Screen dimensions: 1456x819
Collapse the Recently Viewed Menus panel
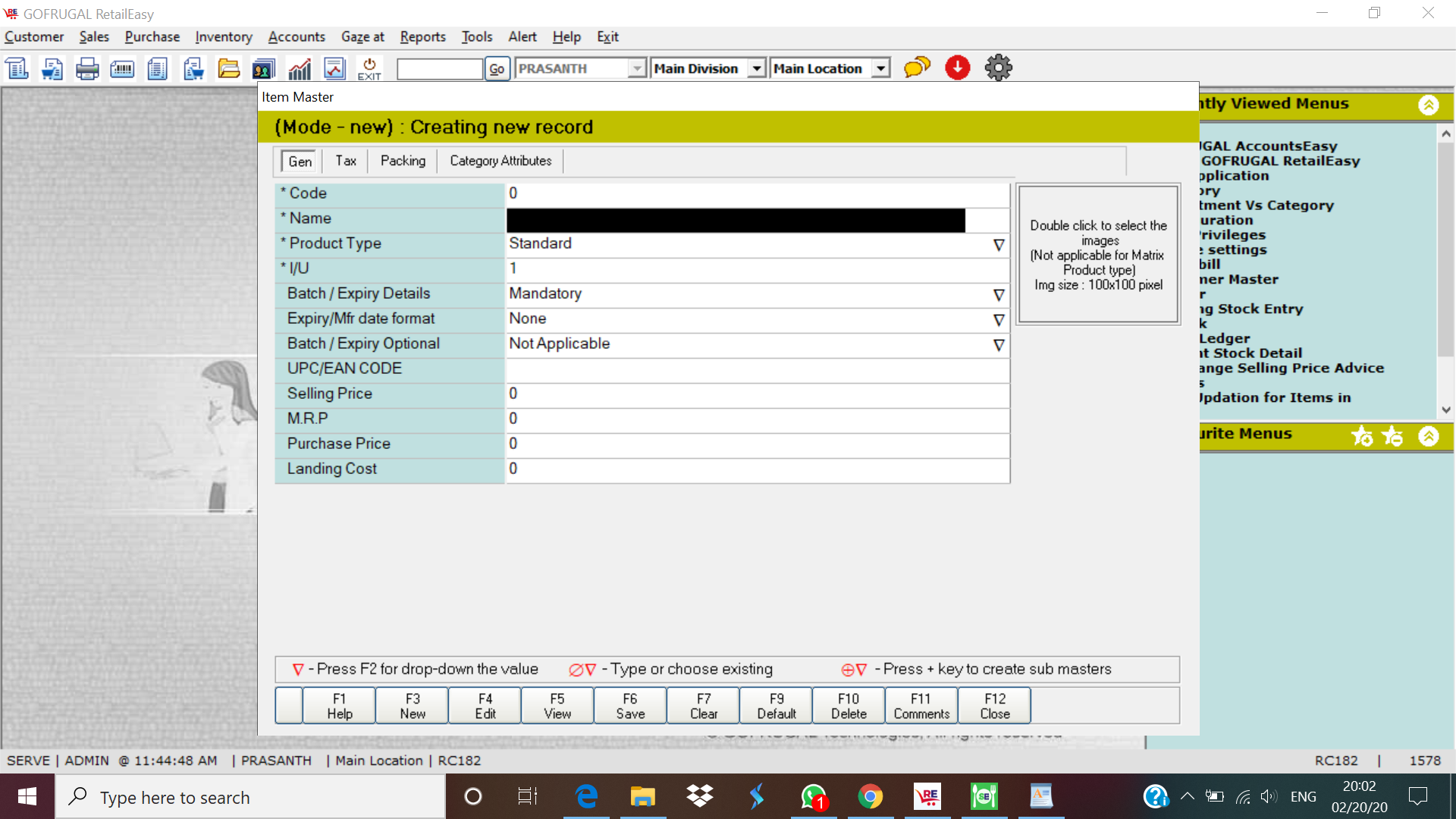coord(1429,105)
